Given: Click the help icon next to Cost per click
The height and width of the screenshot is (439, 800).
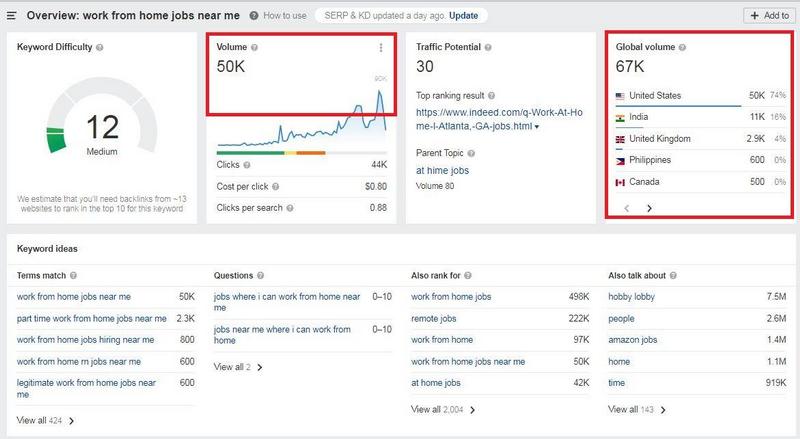Looking at the screenshot, I should click(x=276, y=186).
